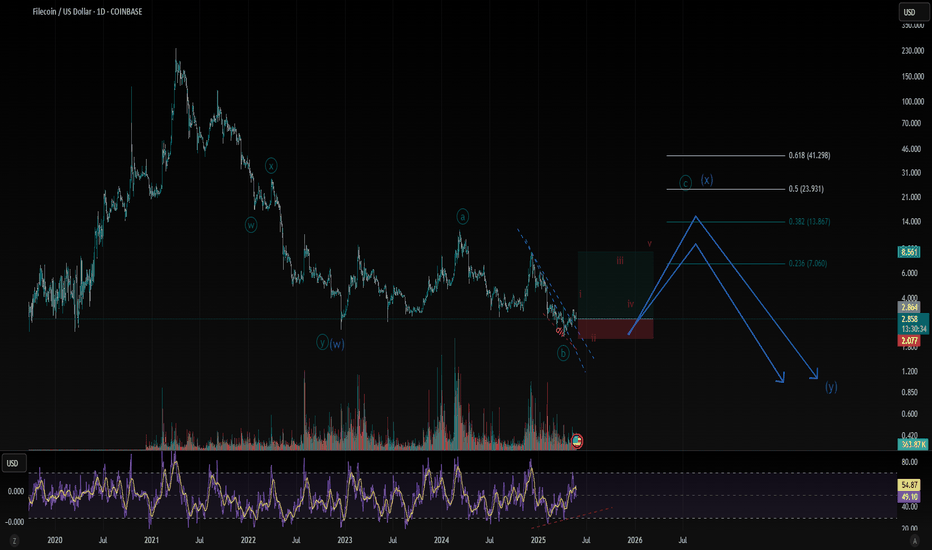932x550 pixels.
Task: Click the 2023 label on the time axis
Action: coord(345,540)
